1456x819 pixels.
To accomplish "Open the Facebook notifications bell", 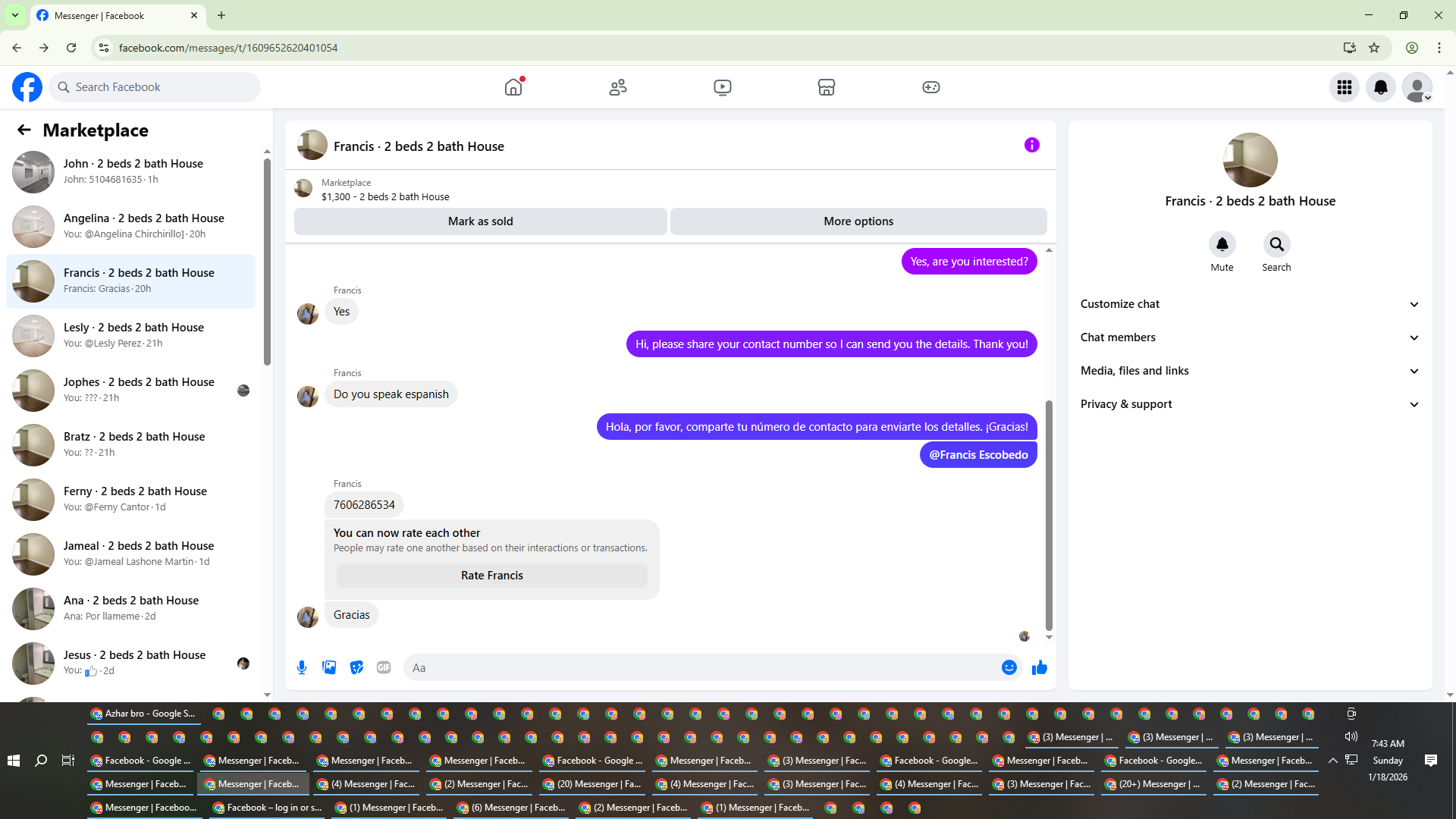I will (1380, 87).
